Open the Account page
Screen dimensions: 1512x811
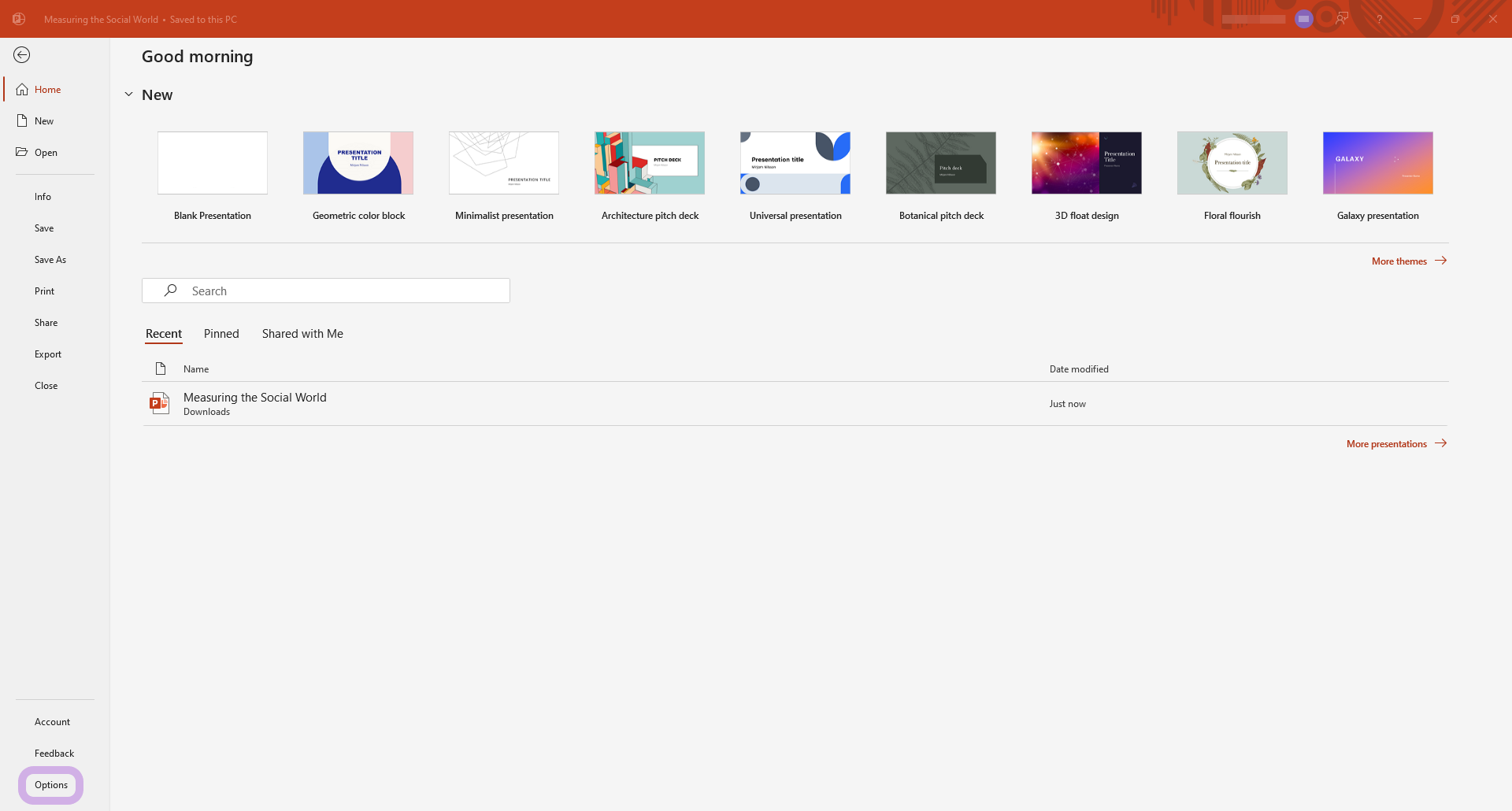[x=55, y=722]
